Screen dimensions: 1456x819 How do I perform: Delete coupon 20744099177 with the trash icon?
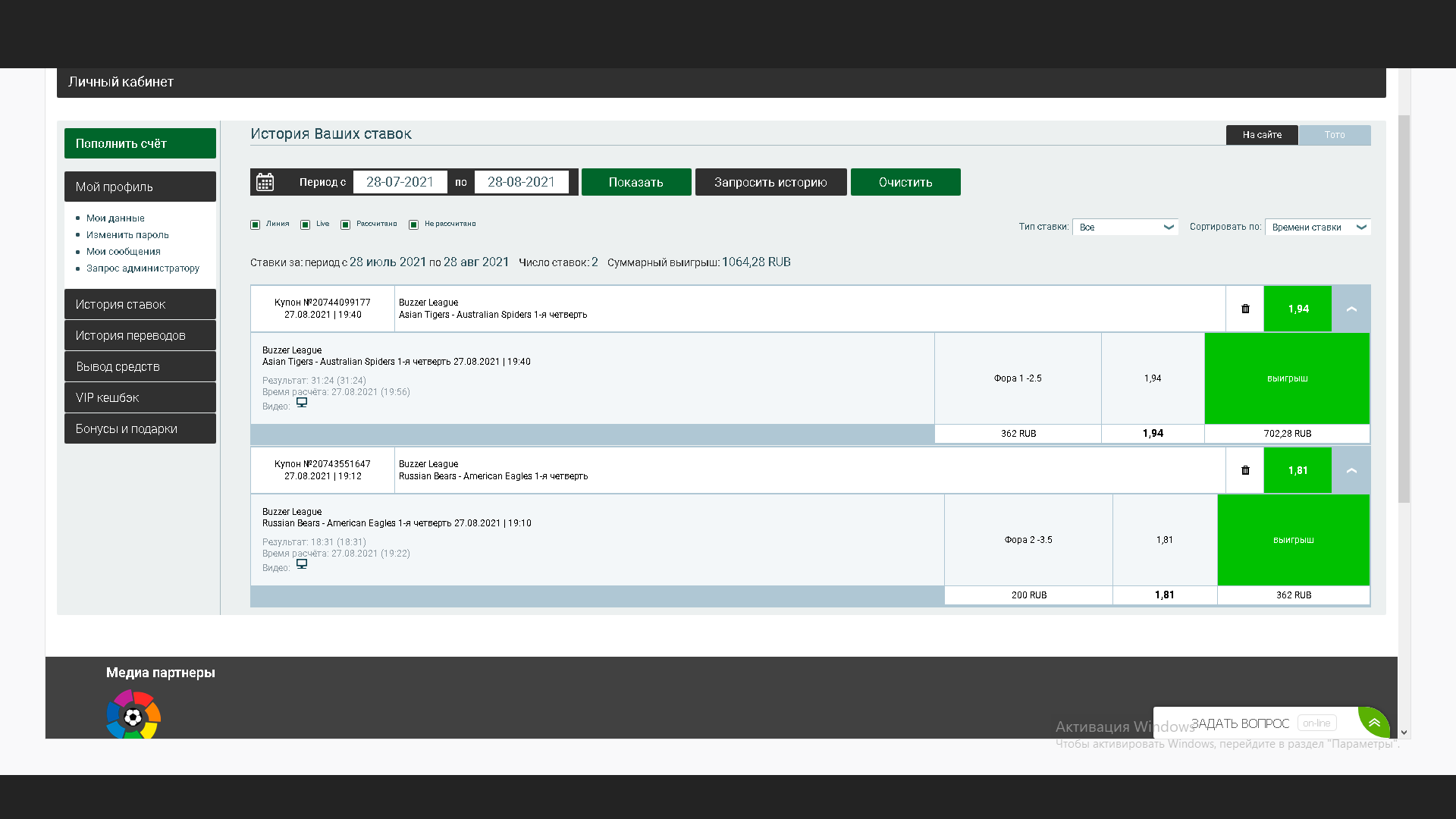[1245, 309]
